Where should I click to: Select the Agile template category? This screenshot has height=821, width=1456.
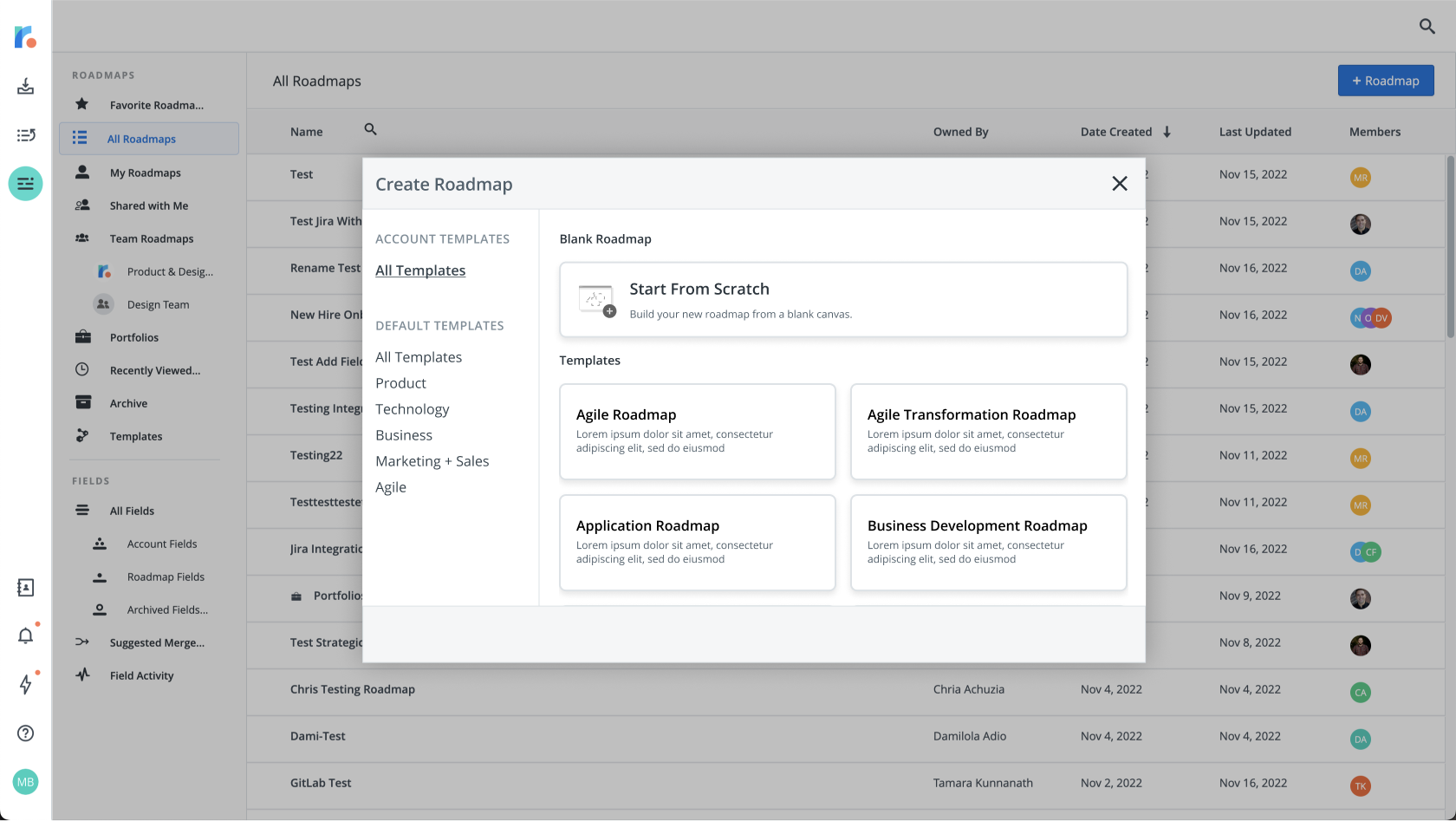coord(391,486)
